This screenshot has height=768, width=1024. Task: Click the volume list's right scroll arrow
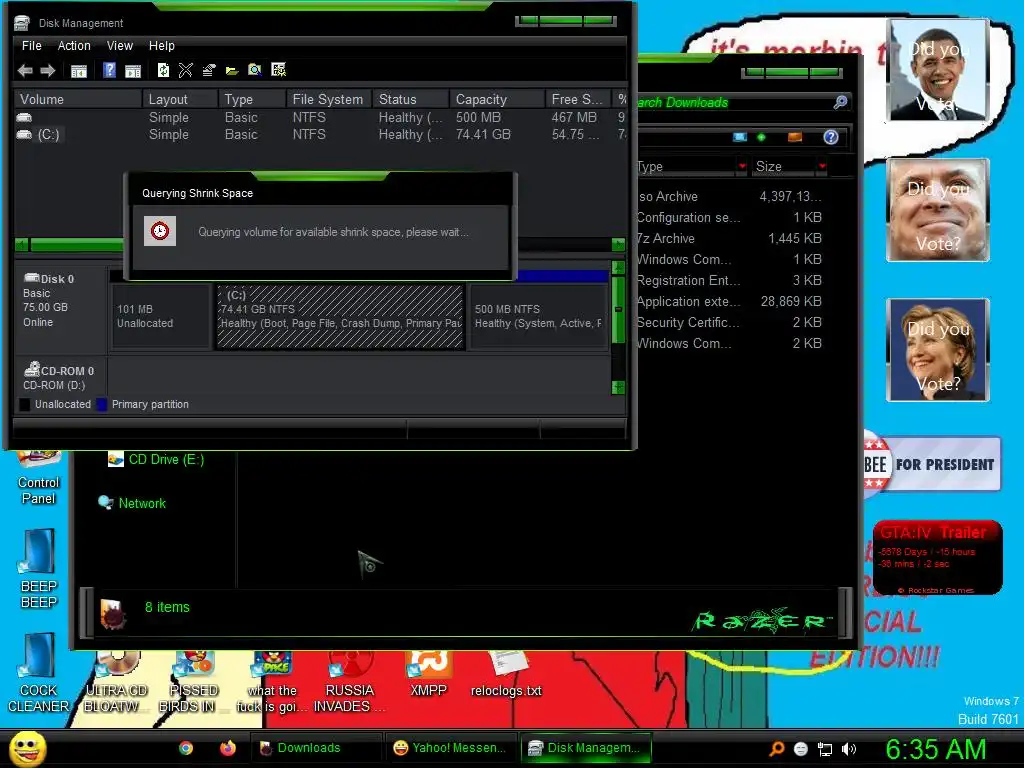tap(618, 245)
